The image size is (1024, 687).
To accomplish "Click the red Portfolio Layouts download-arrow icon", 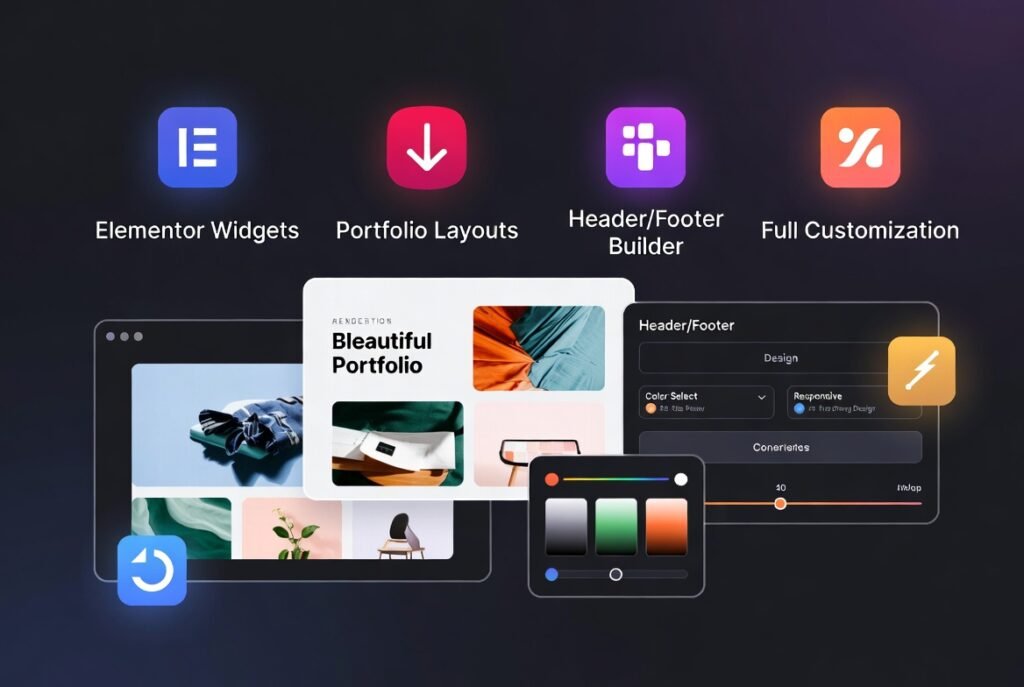I will pos(426,148).
